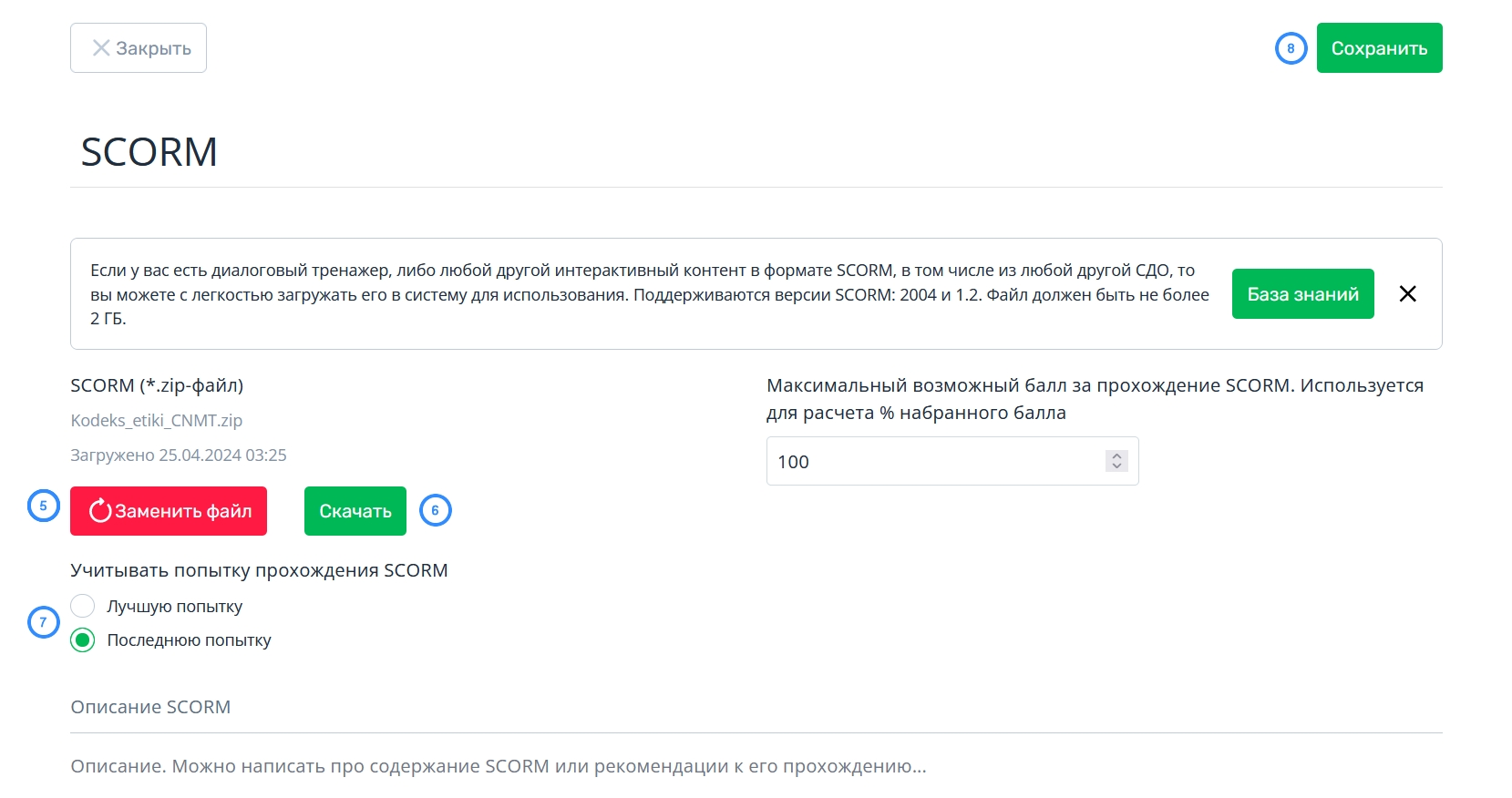Click into the SCORM description text area
Image resolution: width=1512 pixels, height=798 pixels.
coord(756,766)
